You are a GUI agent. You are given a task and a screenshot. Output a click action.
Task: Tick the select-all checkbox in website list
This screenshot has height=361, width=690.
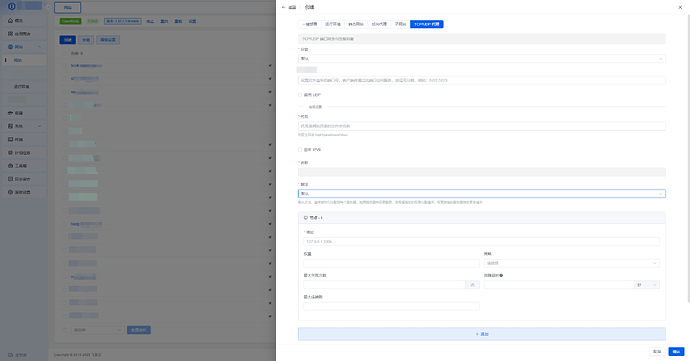pyautogui.click(x=64, y=53)
